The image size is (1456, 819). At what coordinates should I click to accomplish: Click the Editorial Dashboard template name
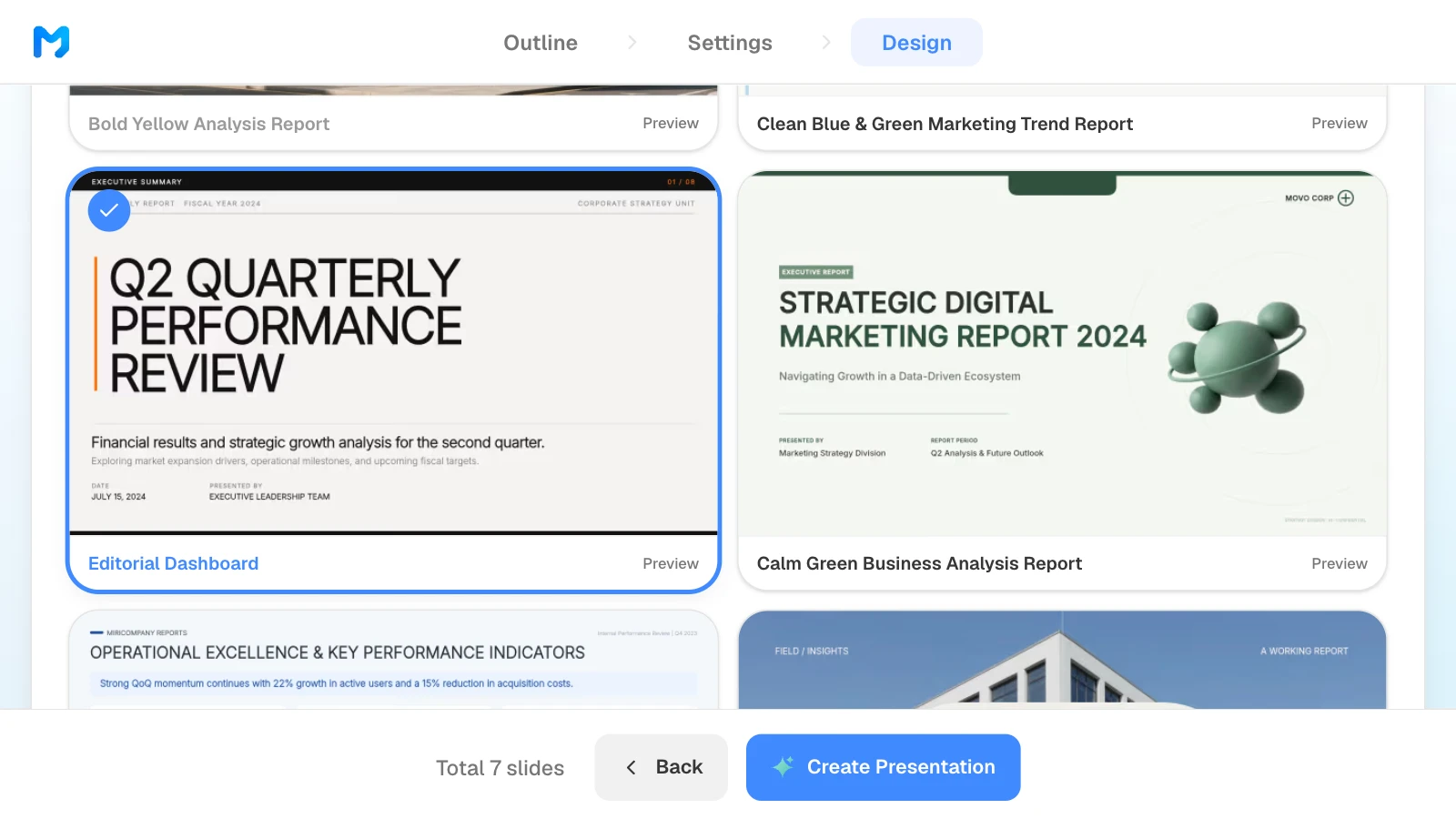click(173, 563)
